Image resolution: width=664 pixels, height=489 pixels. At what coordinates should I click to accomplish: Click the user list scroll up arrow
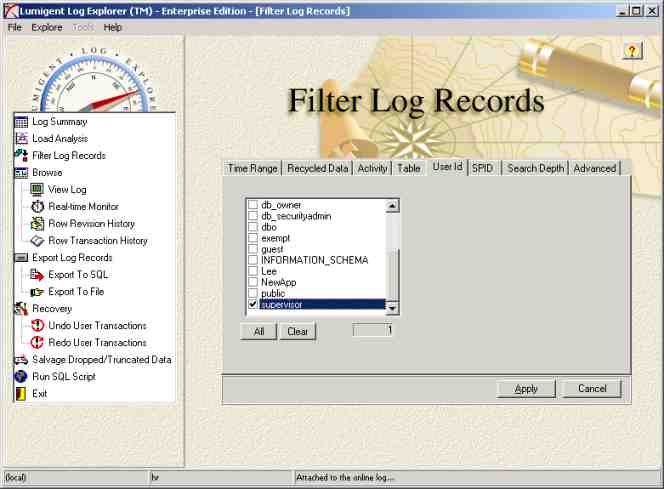pos(392,206)
